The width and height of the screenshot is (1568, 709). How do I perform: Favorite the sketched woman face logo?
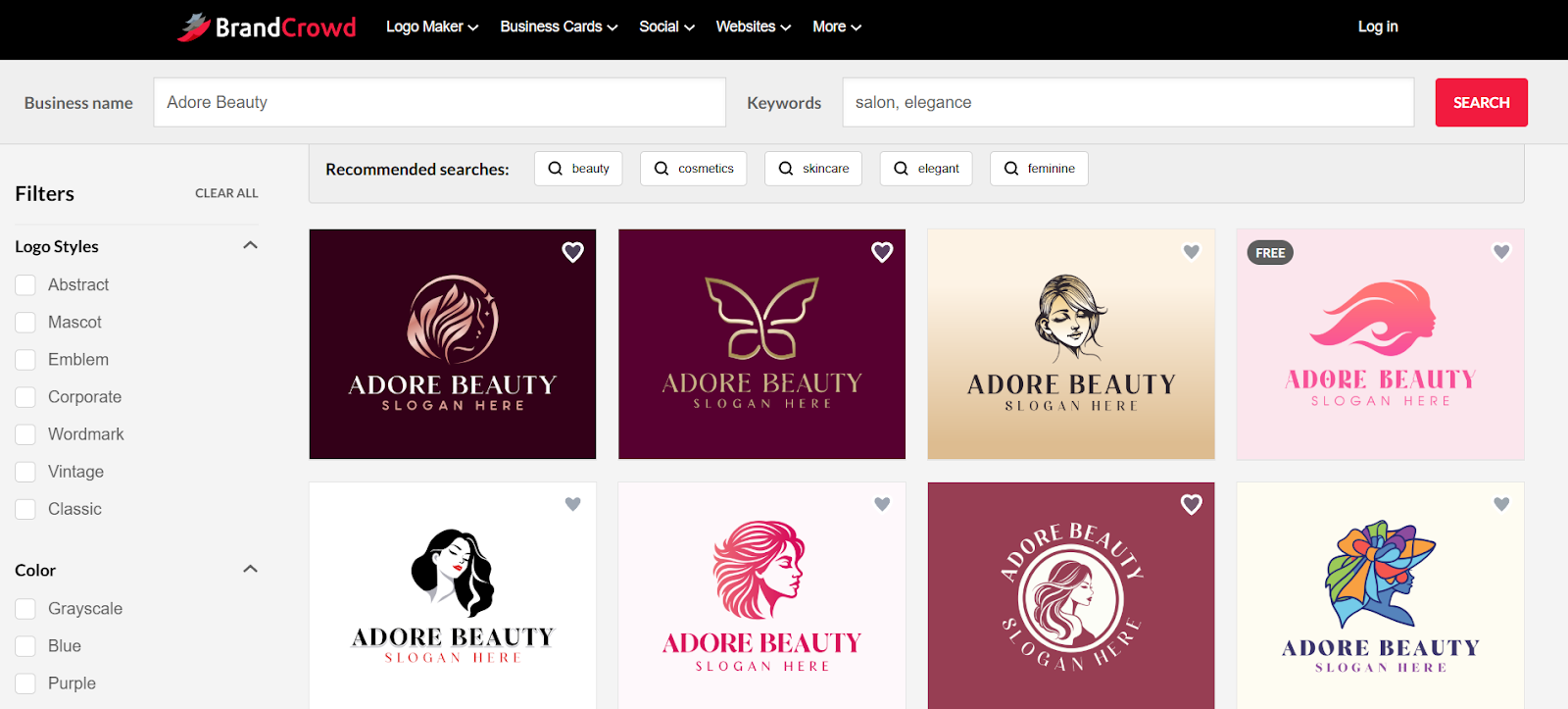(x=1191, y=252)
